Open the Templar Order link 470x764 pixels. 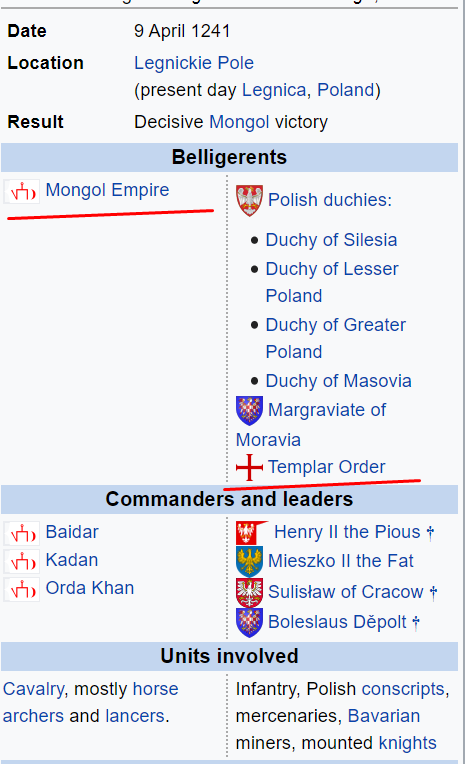[x=326, y=467]
